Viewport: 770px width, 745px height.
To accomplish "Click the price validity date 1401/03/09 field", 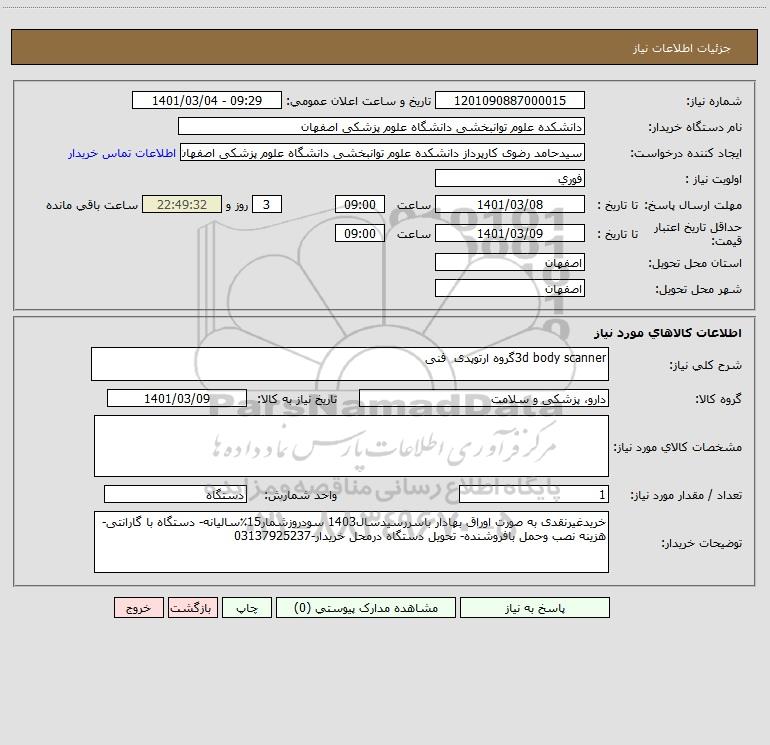I will (510, 233).
